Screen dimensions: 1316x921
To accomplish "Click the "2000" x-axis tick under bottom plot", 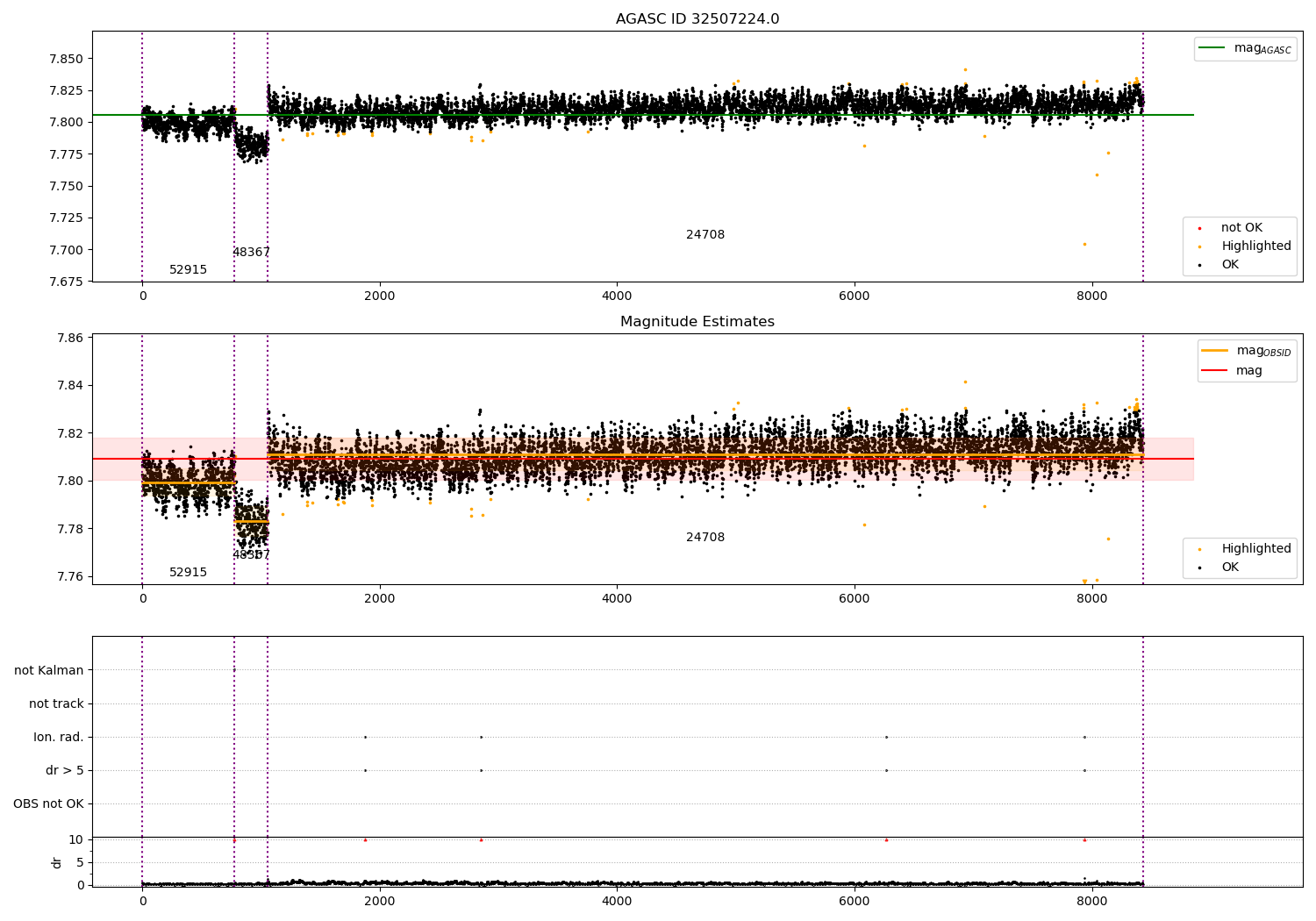I will [x=380, y=901].
